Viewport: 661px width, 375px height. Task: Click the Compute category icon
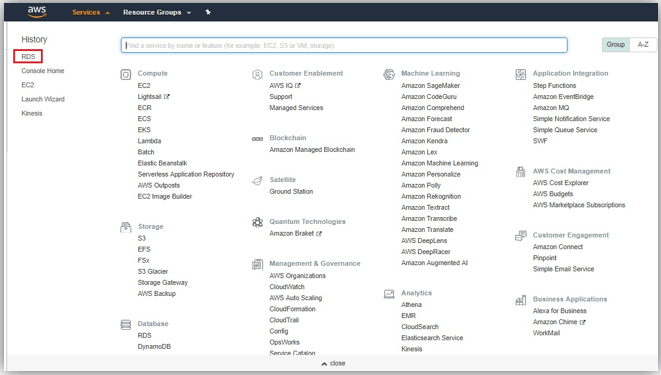pos(126,75)
